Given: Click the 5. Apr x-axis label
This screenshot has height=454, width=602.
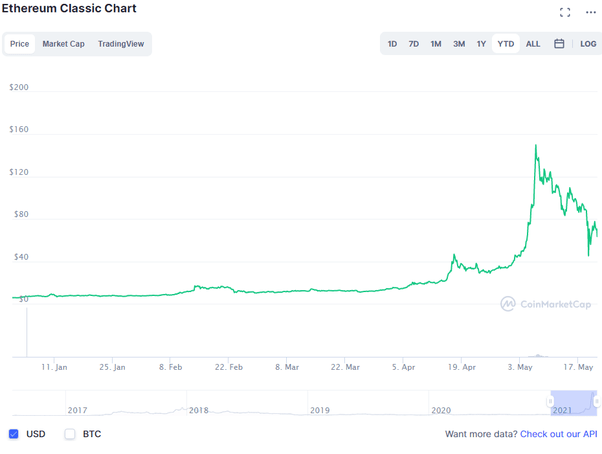Looking at the screenshot, I should (x=403, y=367).
